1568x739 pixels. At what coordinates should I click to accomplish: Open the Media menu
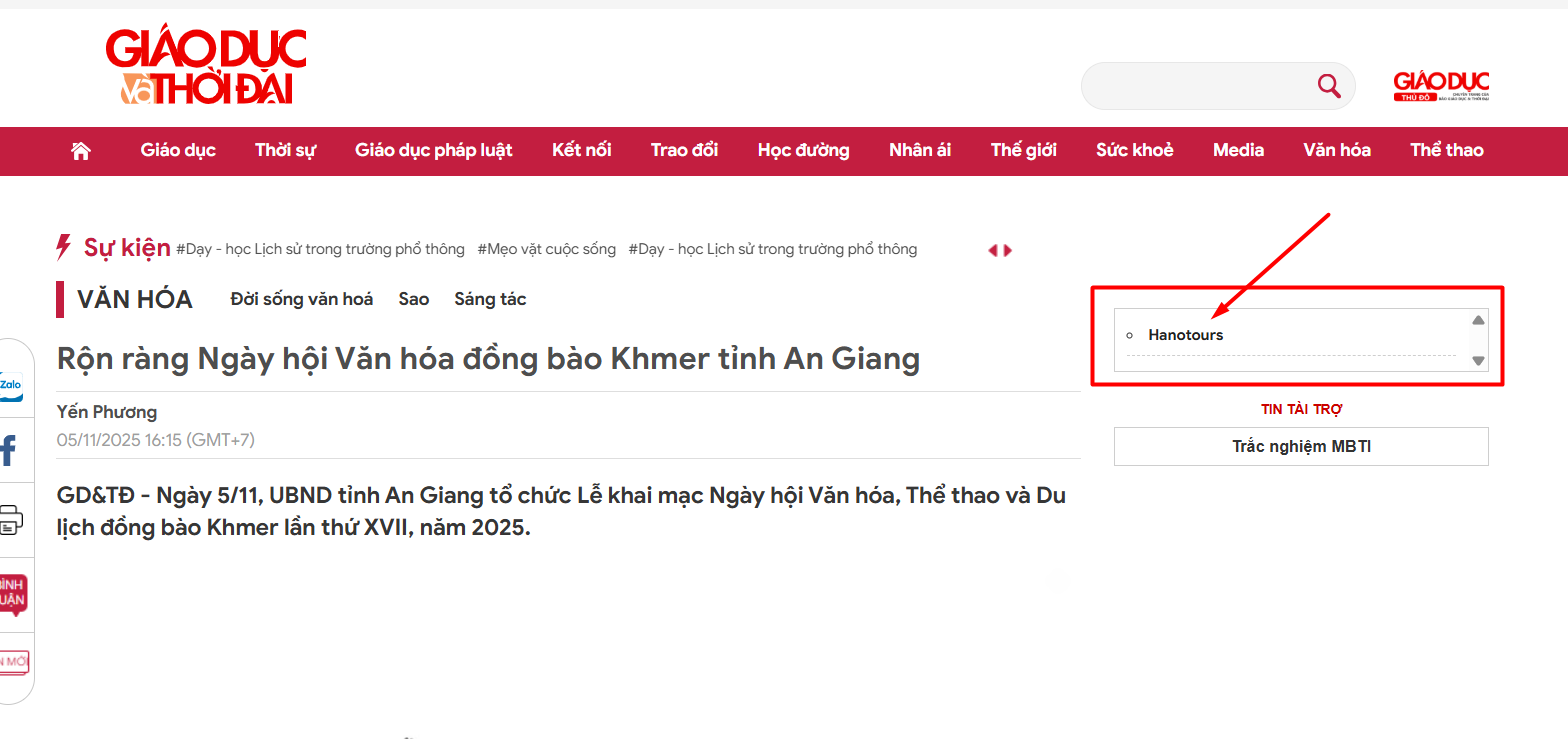1238,150
